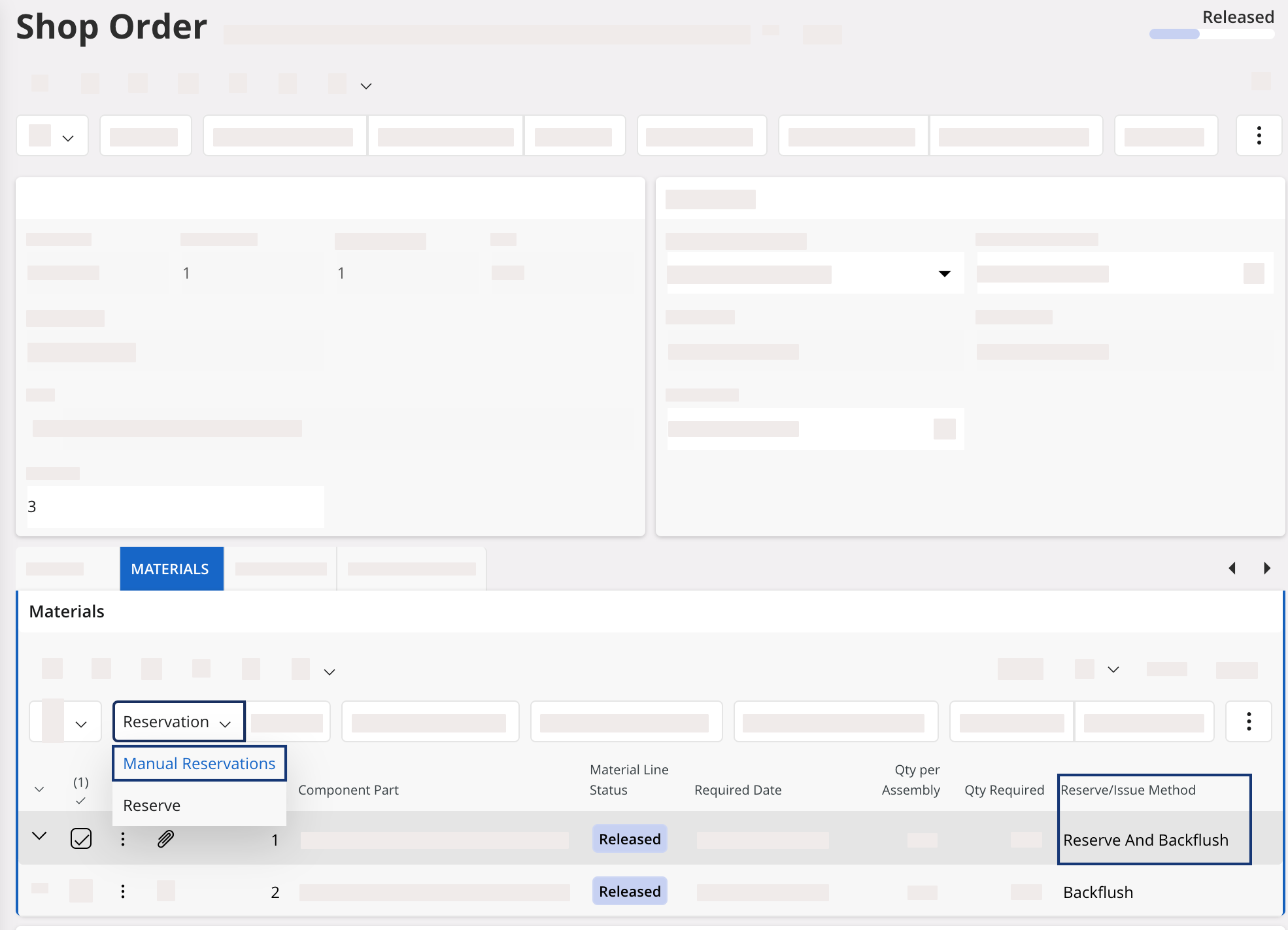Click the Released status progress bar
The image size is (1288, 930).
(x=1212, y=34)
